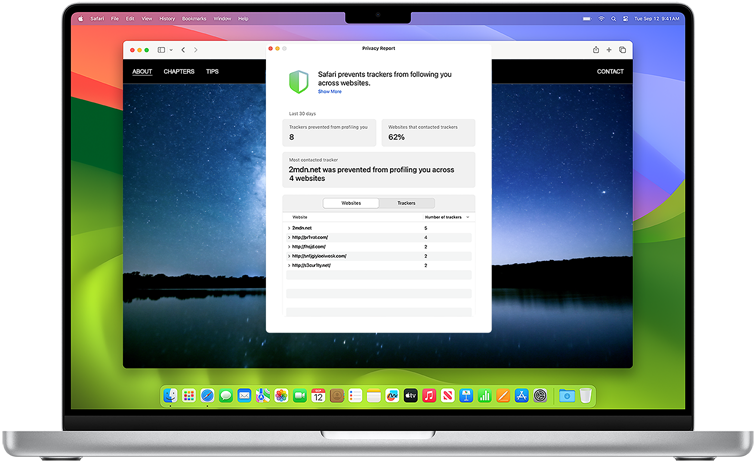Switch to the Trackers segment
The width and height of the screenshot is (756, 462).
click(406, 203)
